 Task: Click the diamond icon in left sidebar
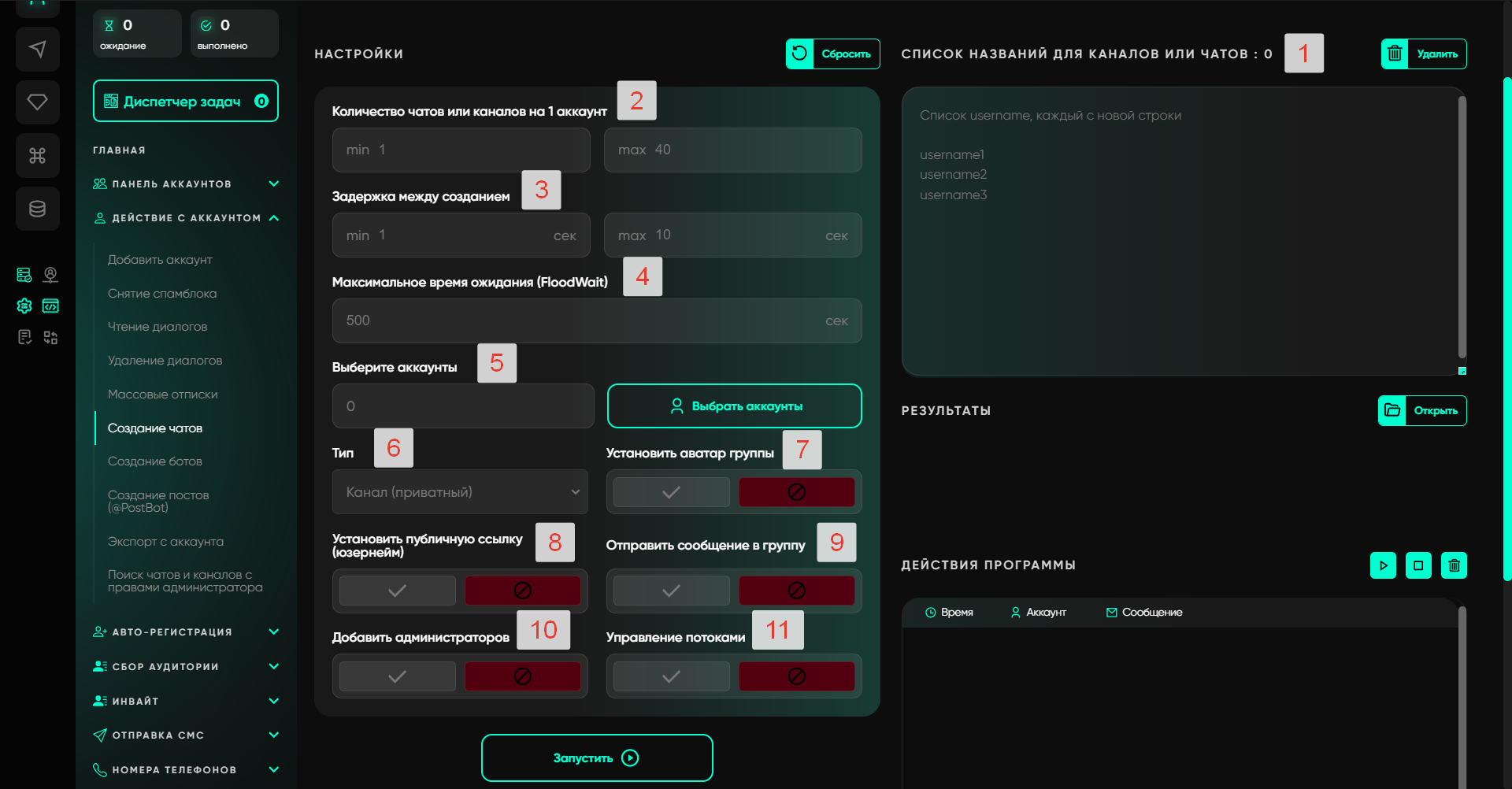37,102
